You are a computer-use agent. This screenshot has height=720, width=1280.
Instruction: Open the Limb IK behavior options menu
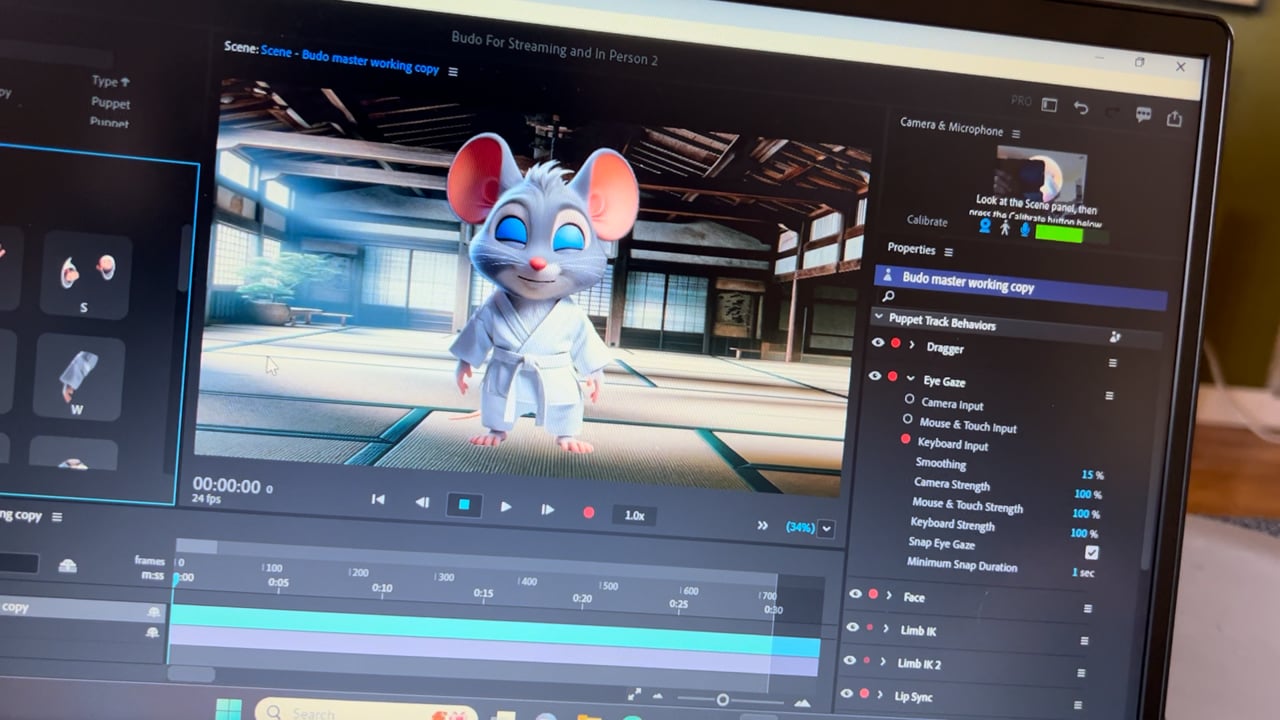point(1084,641)
